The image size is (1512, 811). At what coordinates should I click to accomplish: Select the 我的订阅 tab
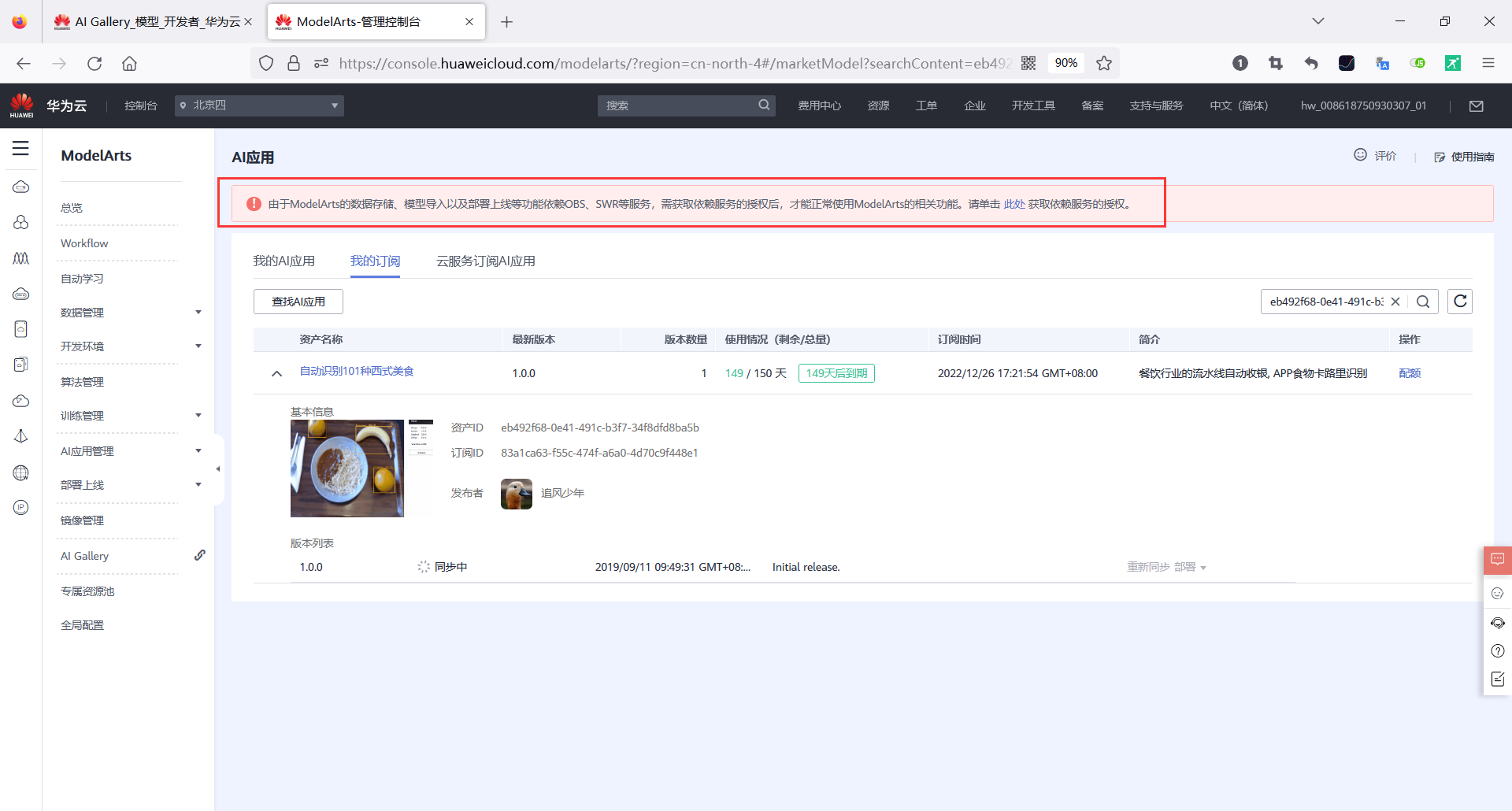[375, 261]
